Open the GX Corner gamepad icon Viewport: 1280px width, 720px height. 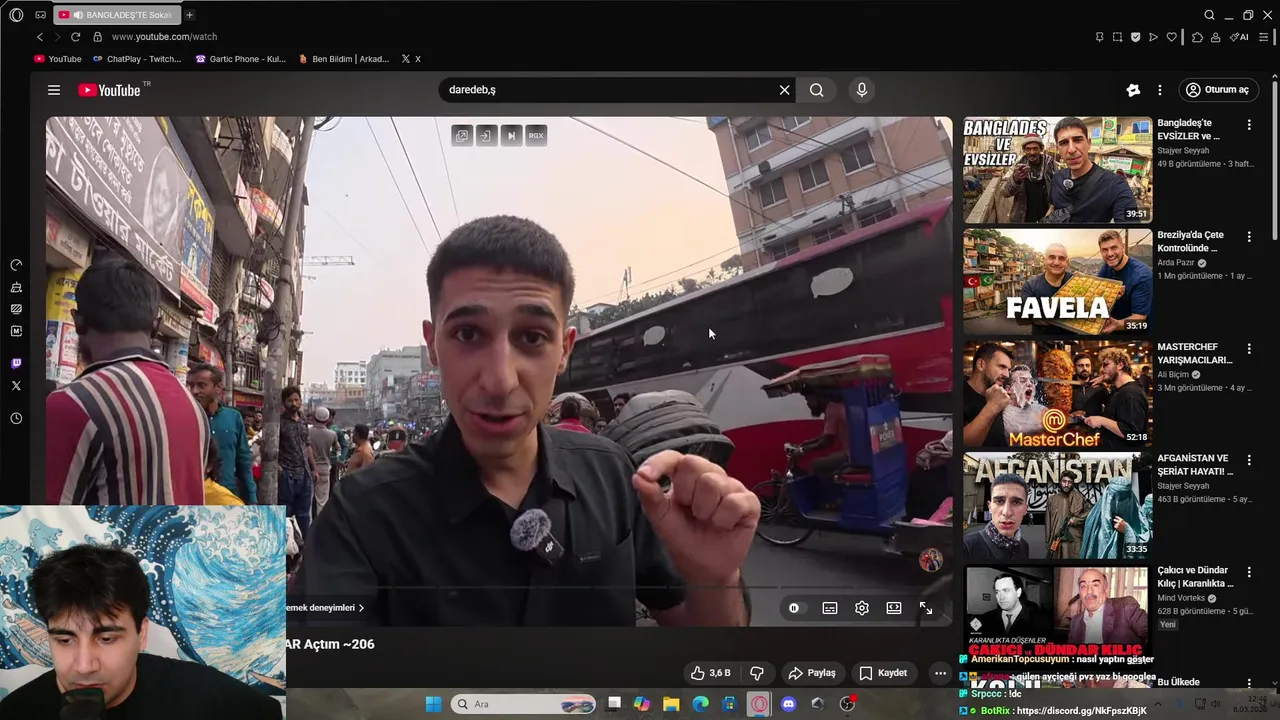pos(41,15)
